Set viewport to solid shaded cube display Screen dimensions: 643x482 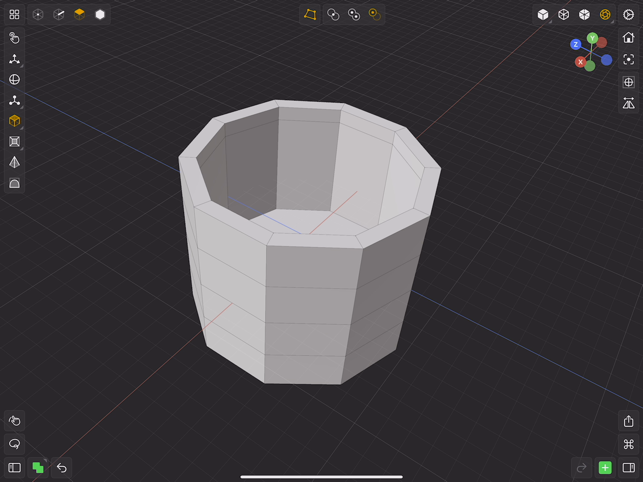coord(543,15)
